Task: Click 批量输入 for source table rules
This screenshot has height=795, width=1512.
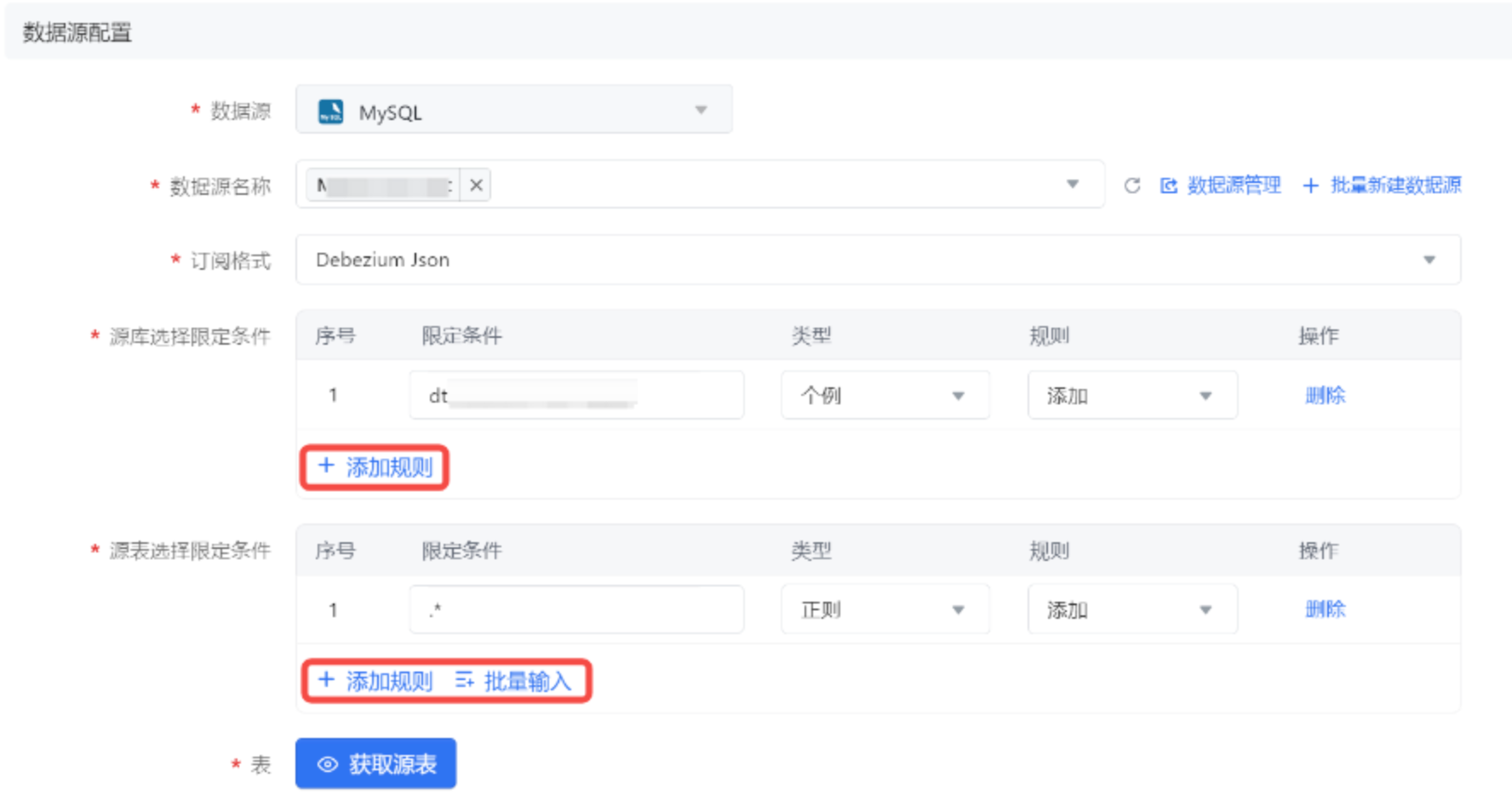Action: 513,681
